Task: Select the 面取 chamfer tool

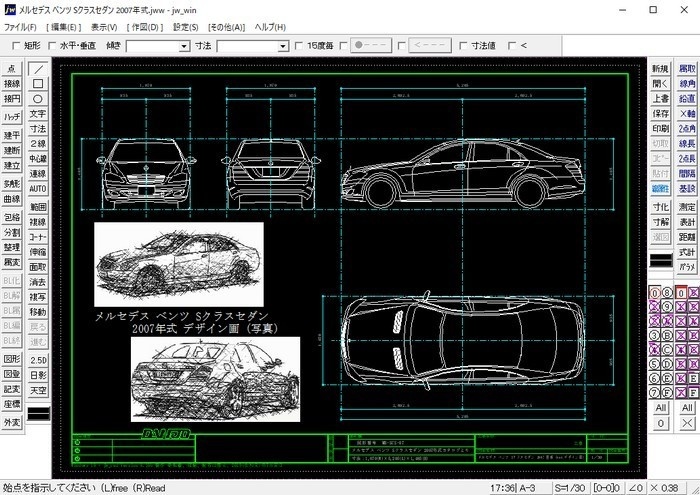Action: point(38,267)
